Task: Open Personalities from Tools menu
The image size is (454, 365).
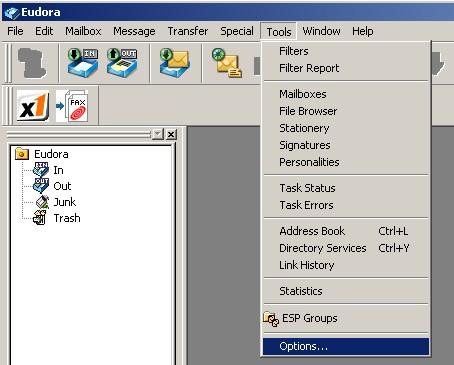Action: coord(346,162)
